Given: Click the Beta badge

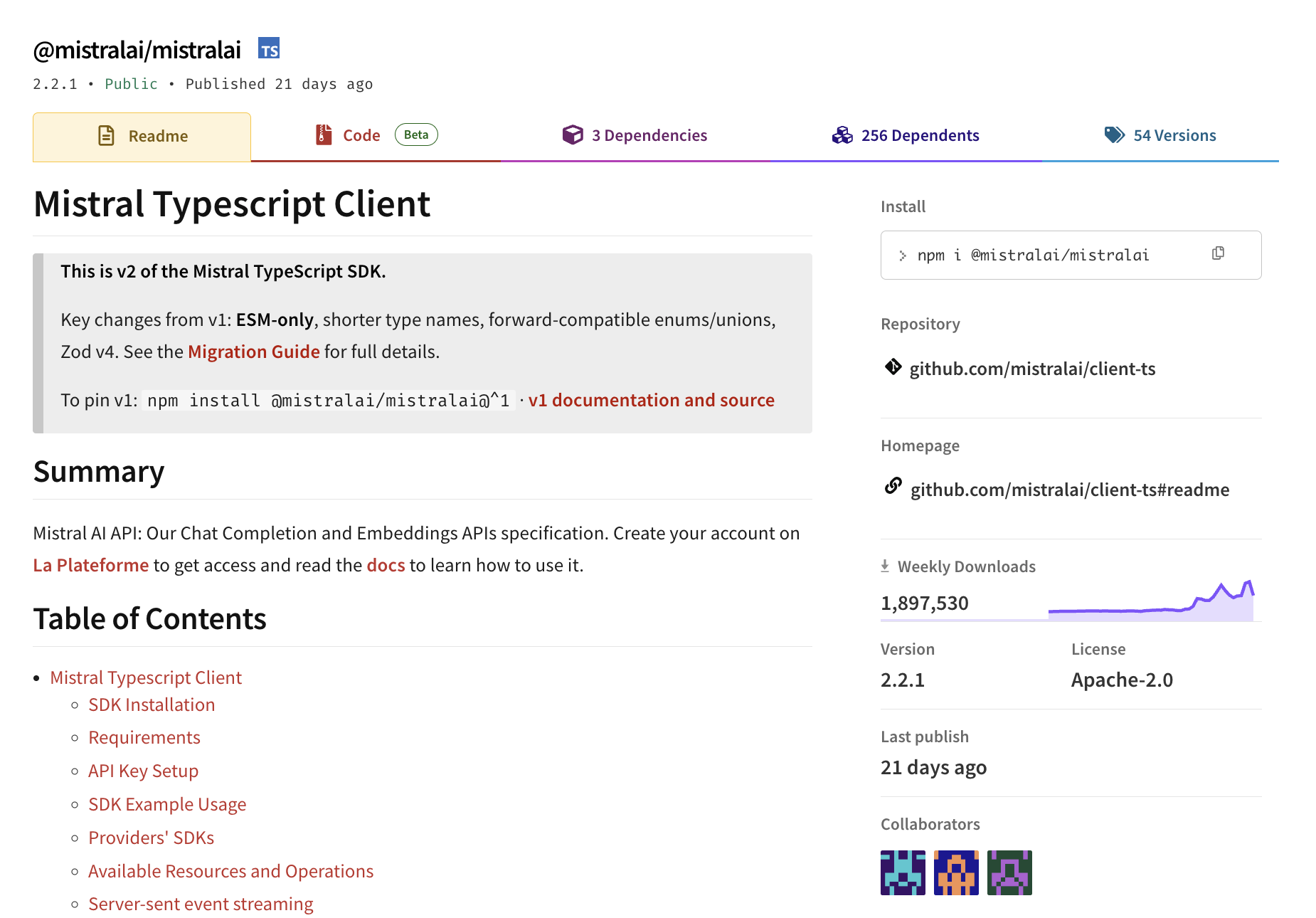Looking at the screenshot, I should pos(416,134).
